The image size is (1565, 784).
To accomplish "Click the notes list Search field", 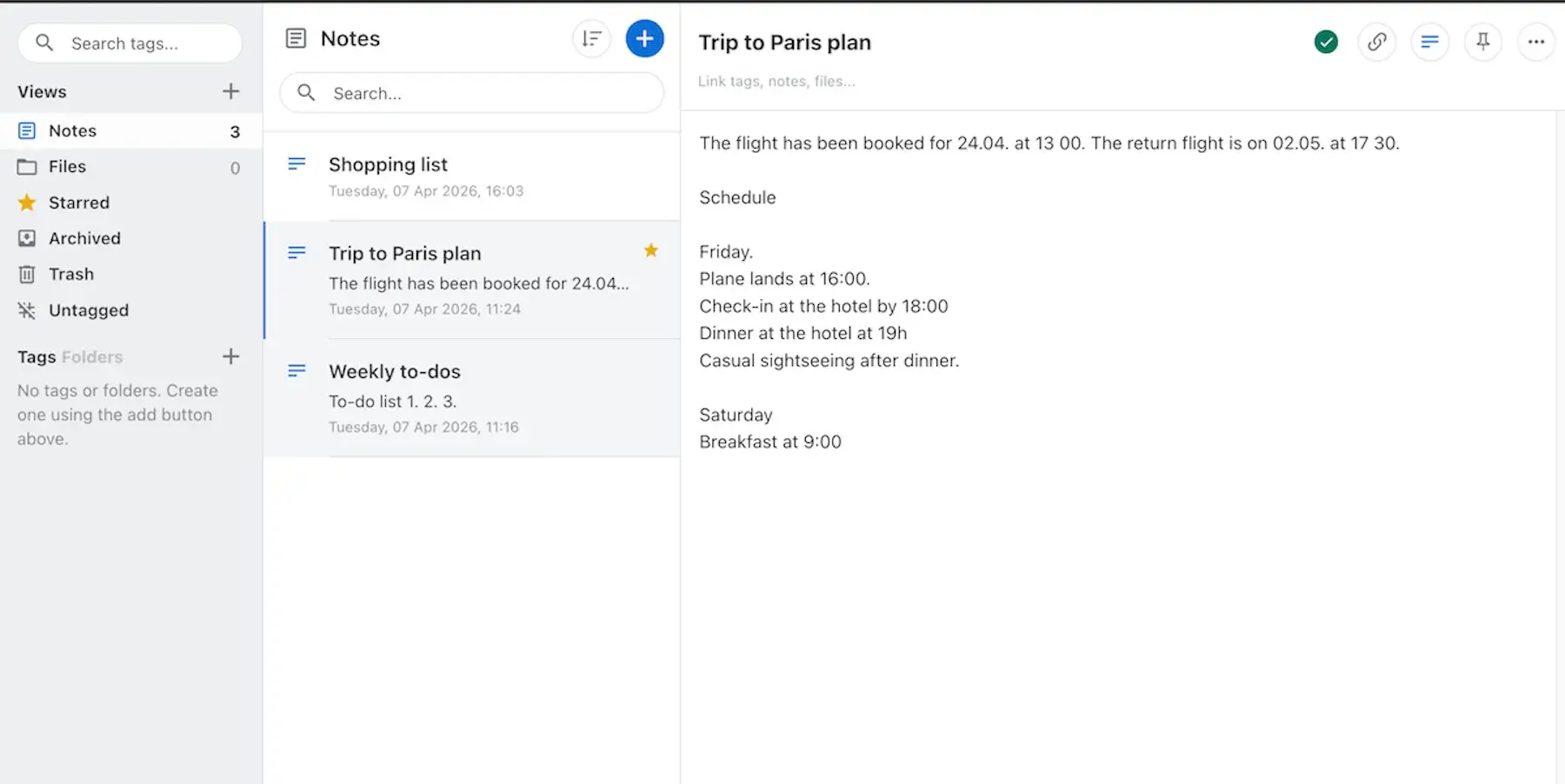I will tap(470, 93).
